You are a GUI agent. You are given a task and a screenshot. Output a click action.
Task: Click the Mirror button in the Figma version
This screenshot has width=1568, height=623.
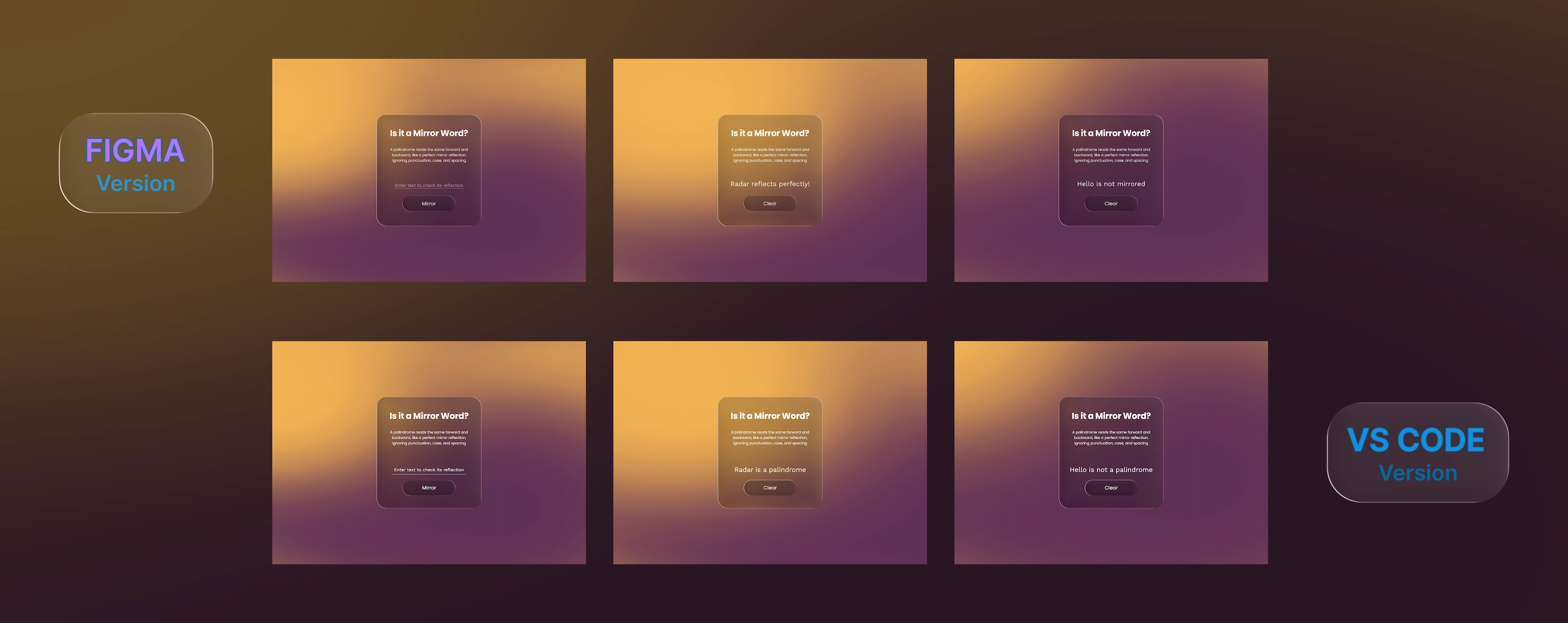429,203
